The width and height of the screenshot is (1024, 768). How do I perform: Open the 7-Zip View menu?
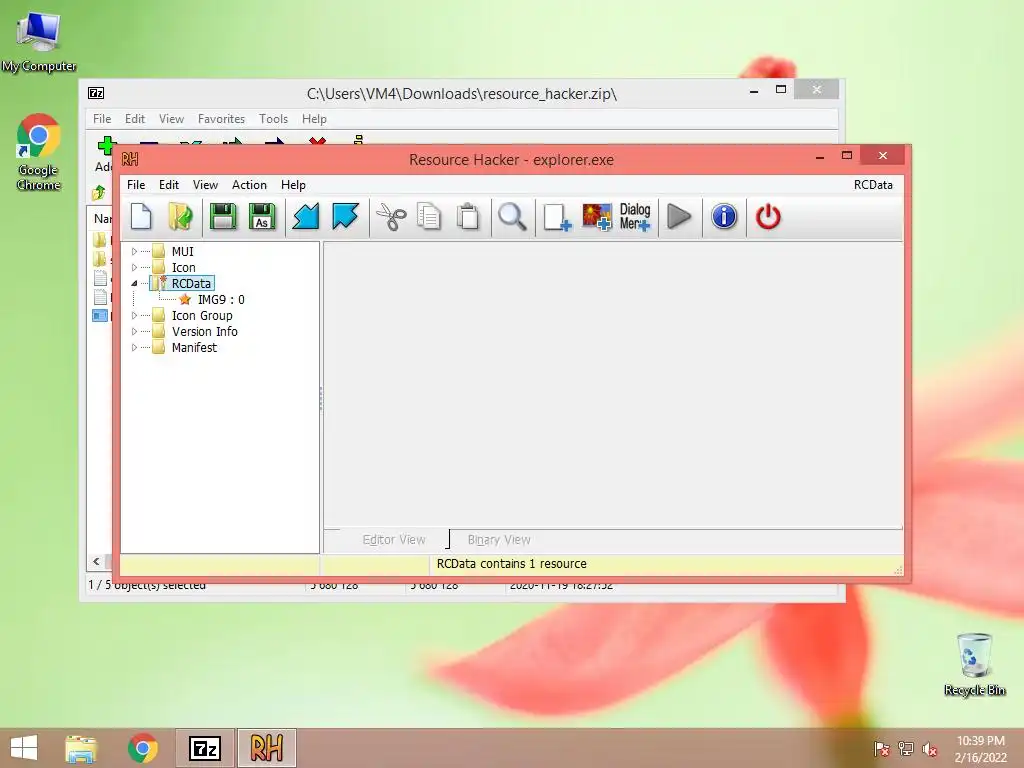point(171,119)
